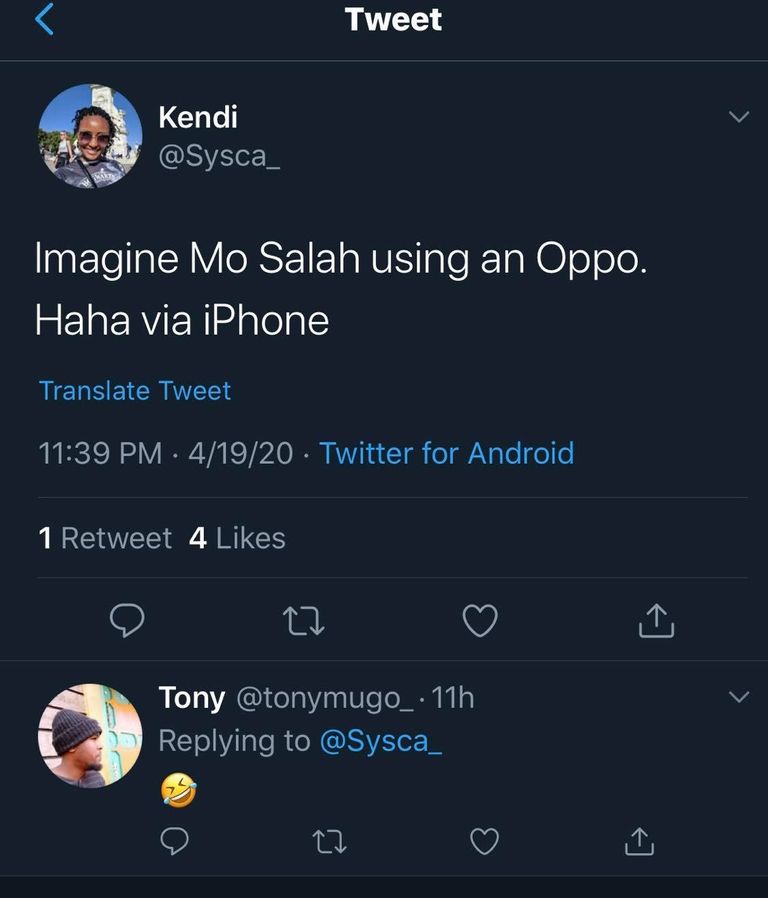Retweet Tony's reply

coord(330,843)
